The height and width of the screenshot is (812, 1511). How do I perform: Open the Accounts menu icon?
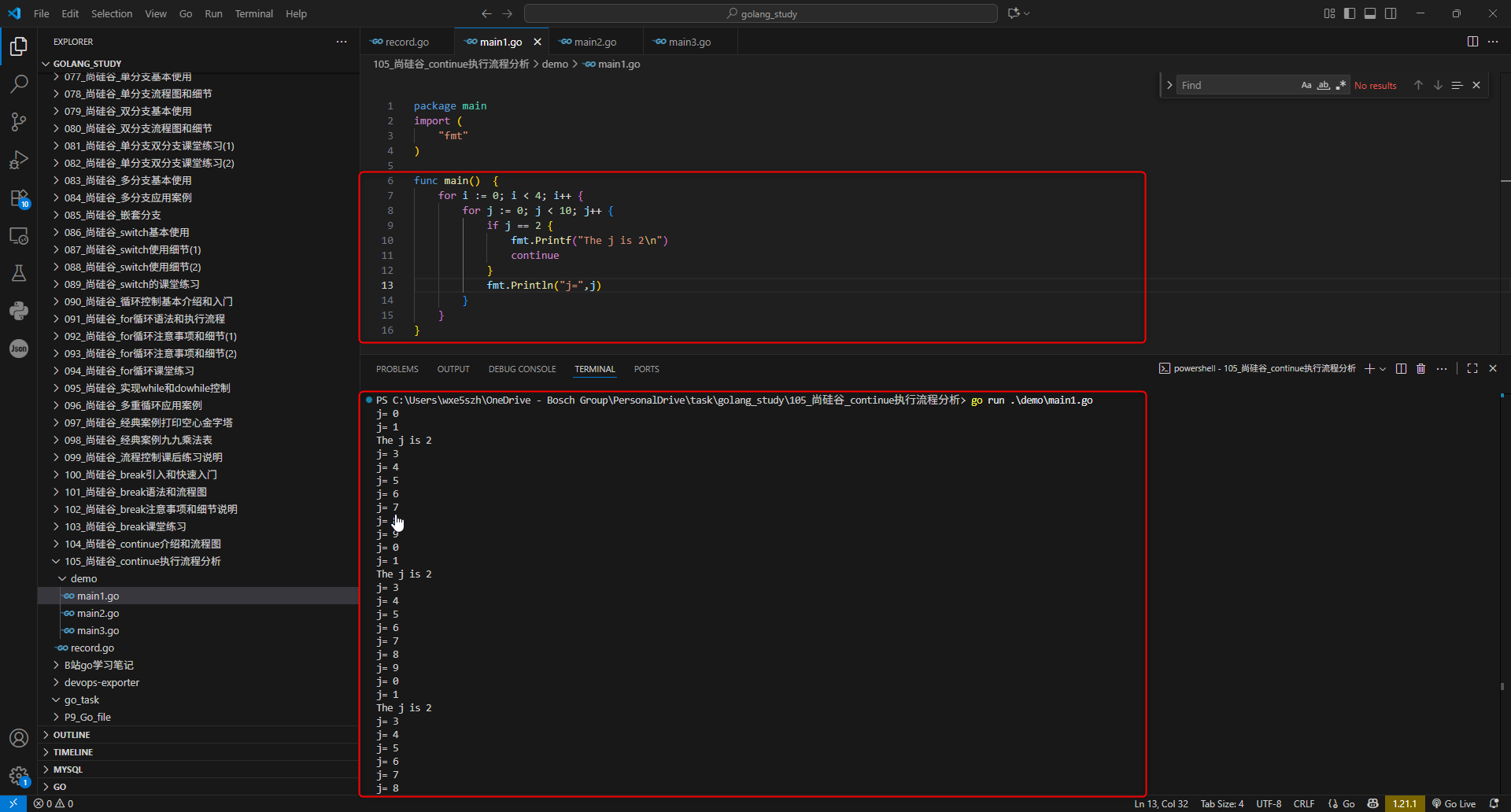point(19,738)
